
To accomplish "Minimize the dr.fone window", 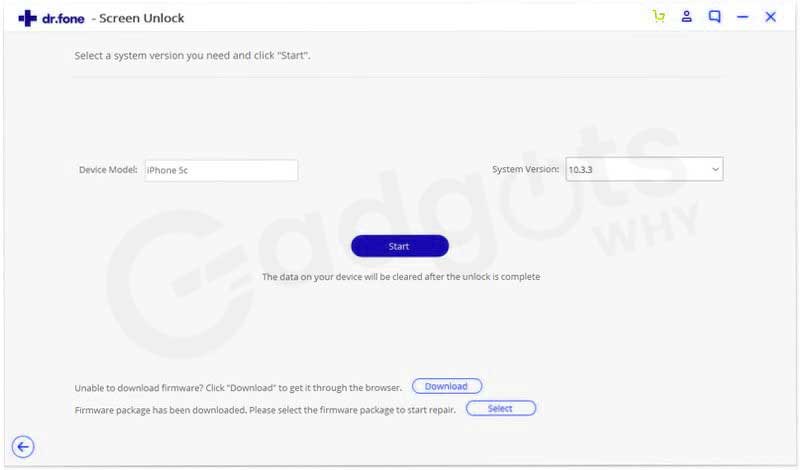I will pyautogui.click(x=743, y=17).
